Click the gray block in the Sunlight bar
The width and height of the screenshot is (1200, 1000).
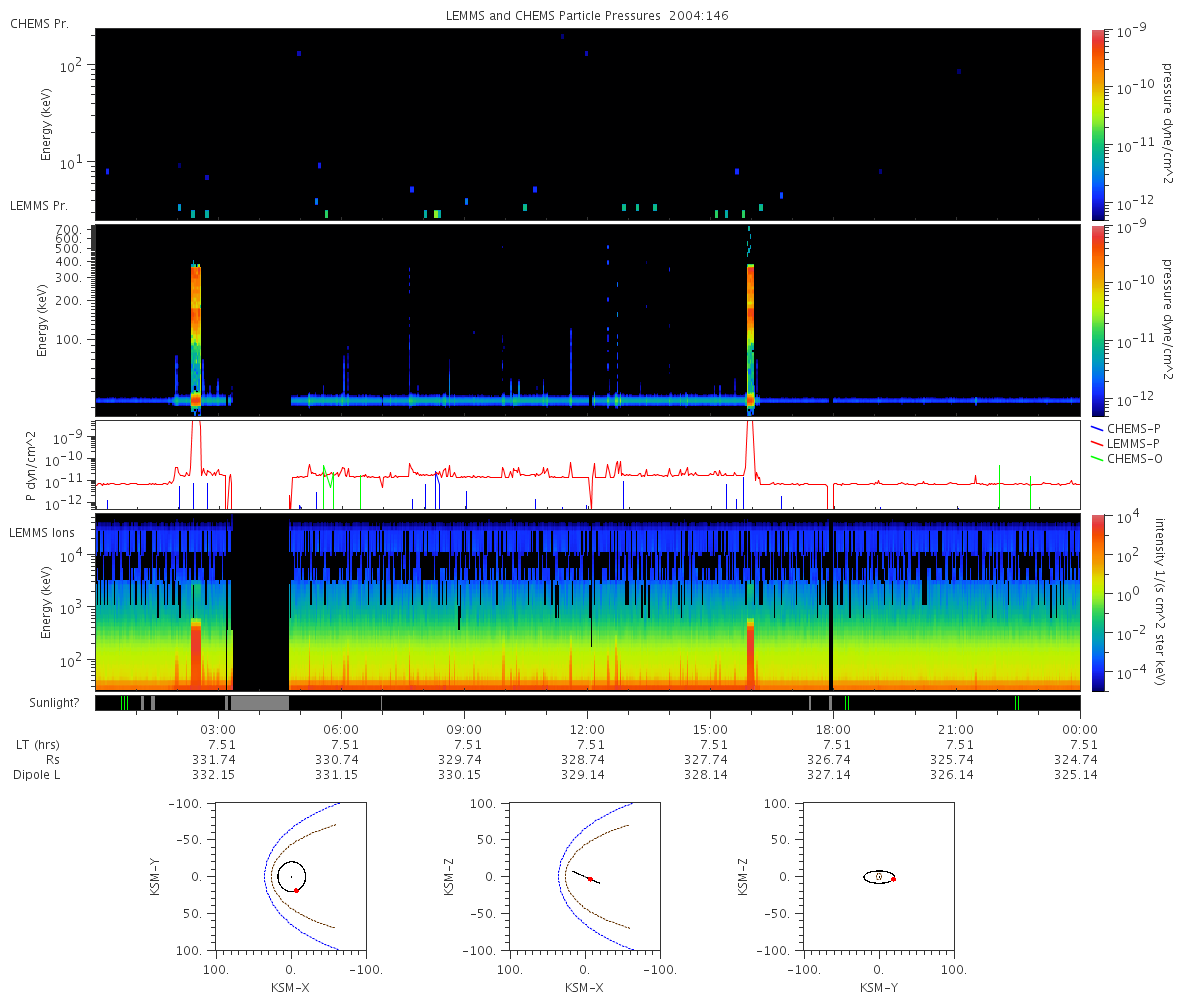[x=259, y=703]
